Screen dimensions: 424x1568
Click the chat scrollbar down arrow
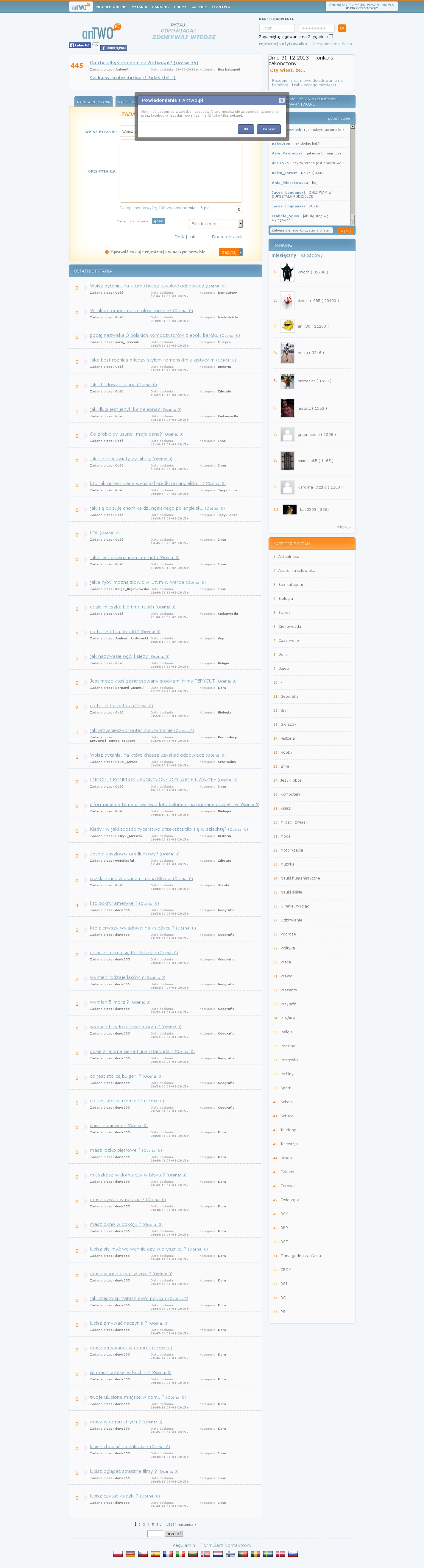click(x=353, y=223)
